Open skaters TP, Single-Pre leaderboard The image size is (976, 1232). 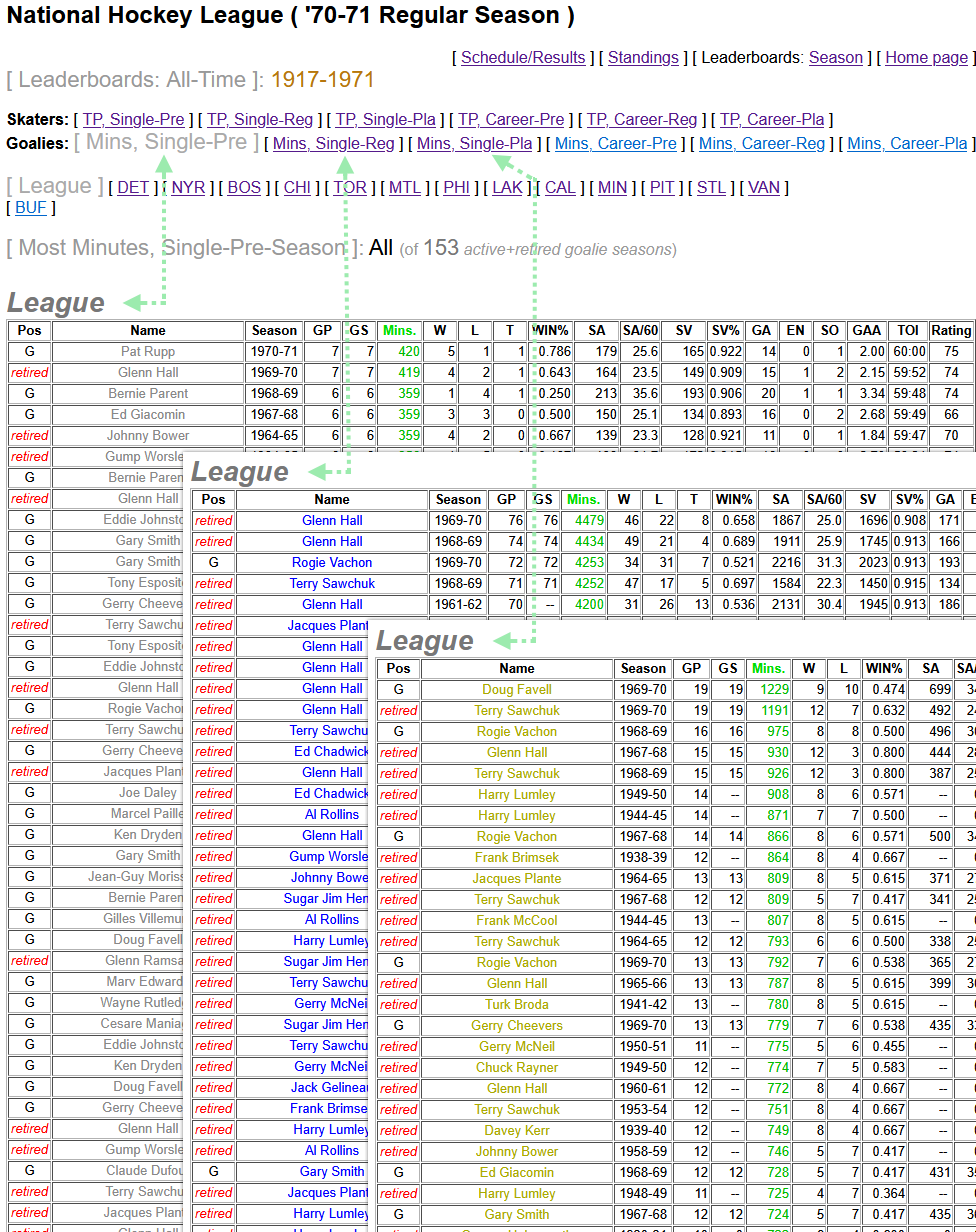(134, 120)
